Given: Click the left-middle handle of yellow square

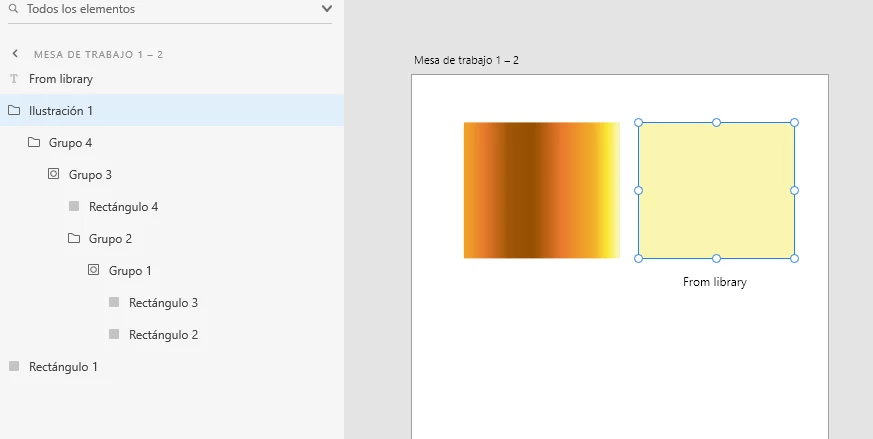Looking at the screenshot, I should [639, 191].
